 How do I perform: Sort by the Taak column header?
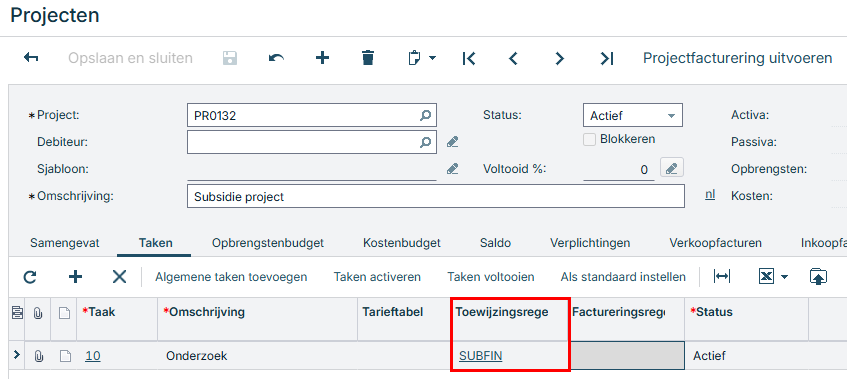coord(117,319)
